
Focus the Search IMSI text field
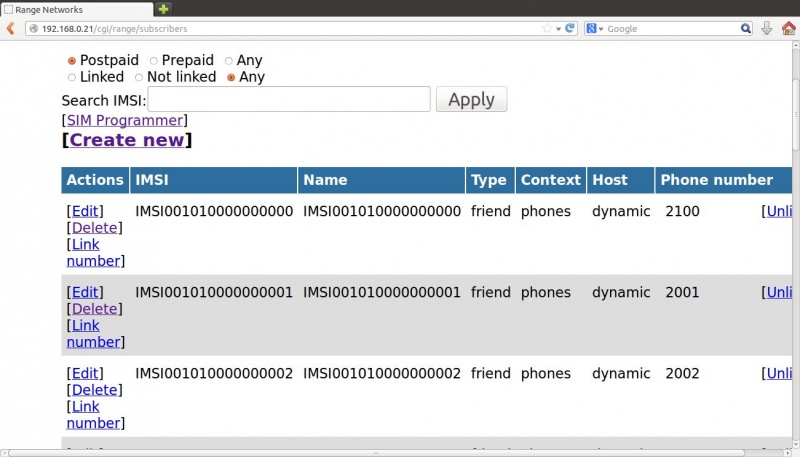coord(289,99)
